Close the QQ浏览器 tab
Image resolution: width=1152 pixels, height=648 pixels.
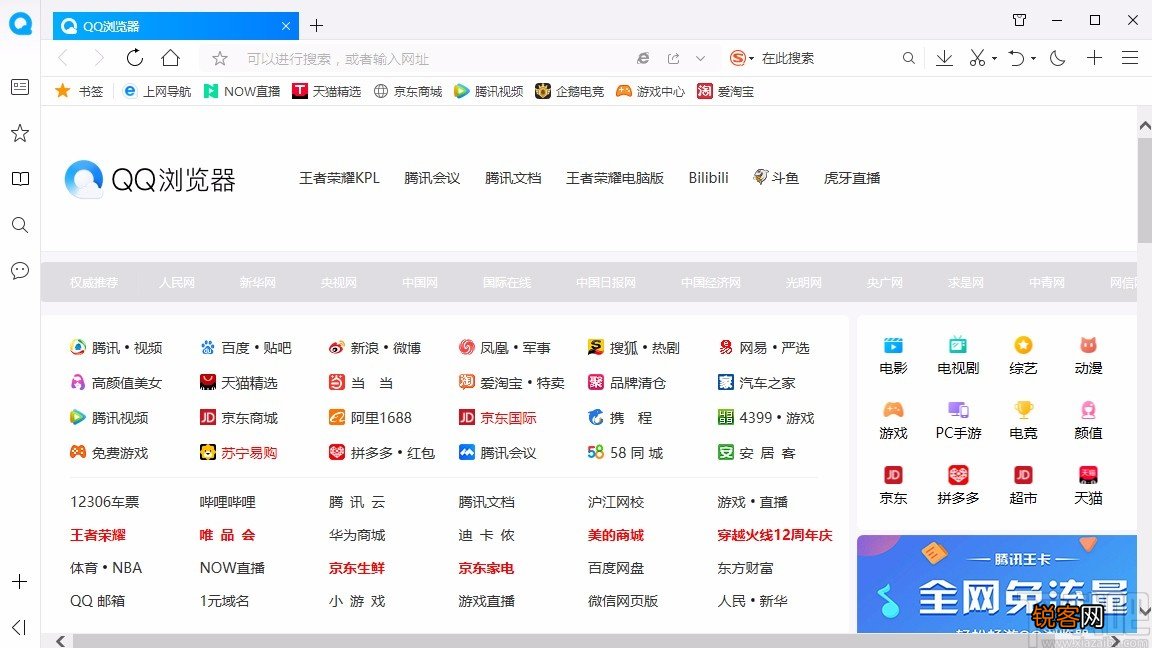pos(286,26)
